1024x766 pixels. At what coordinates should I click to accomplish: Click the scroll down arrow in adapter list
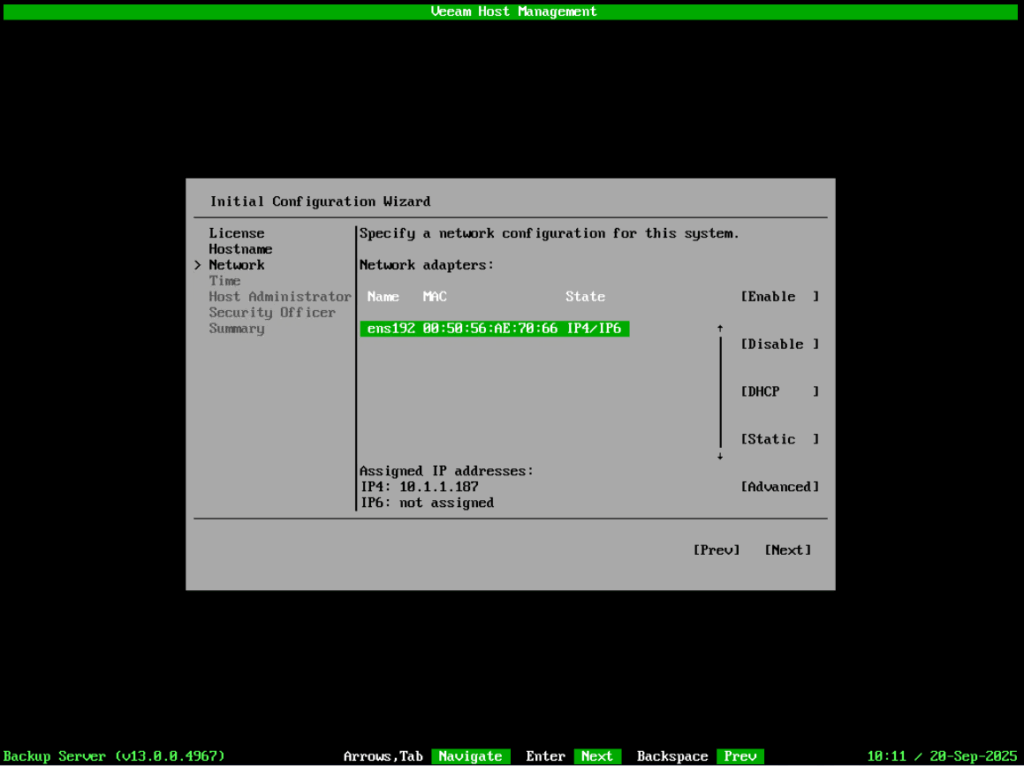coord(719,456)
